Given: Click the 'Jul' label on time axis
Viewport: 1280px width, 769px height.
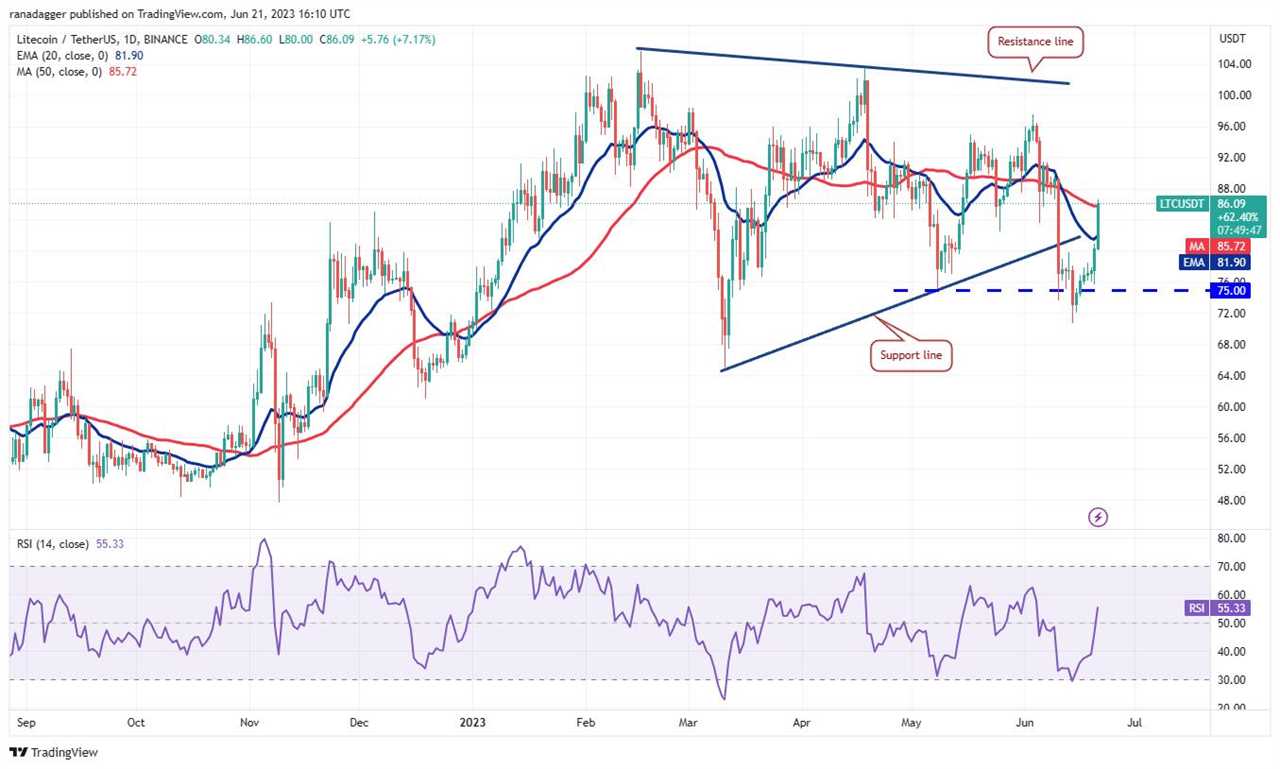Looking at the screenshot, I should [1134, 722].
